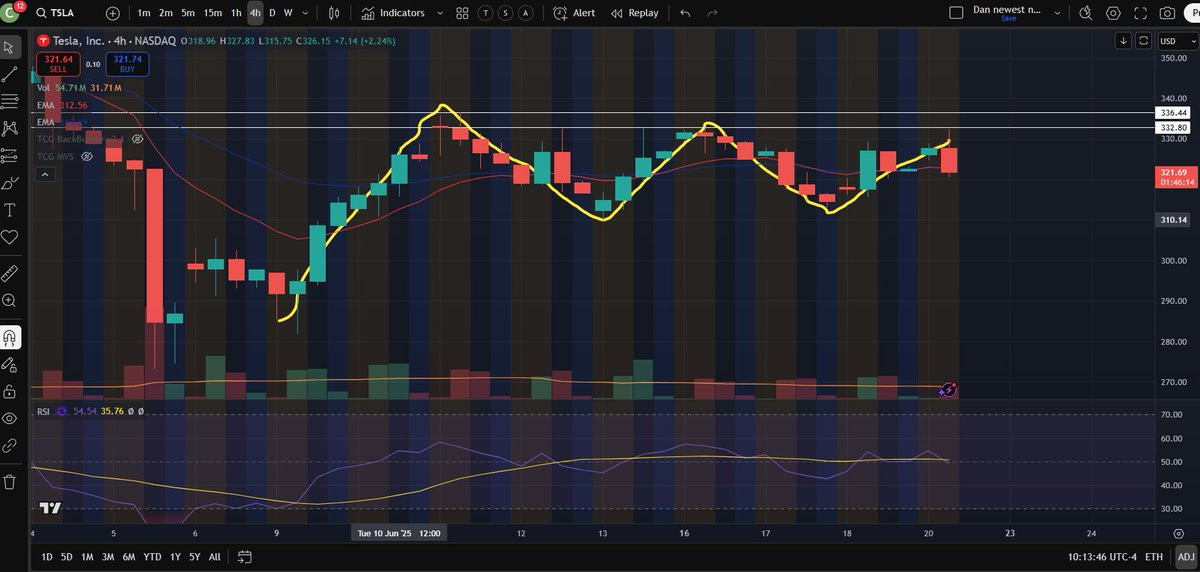This screenshot has width=1200, height=572.
Task: Toggle ETH extended hours session
Action: point(1154,556)
